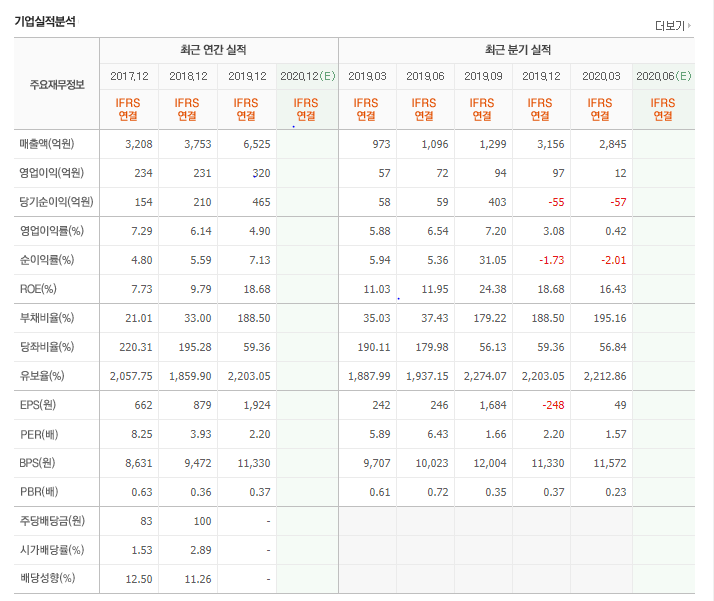Select the 6,525 revenue value
The image size is (714, 601).
257,144
